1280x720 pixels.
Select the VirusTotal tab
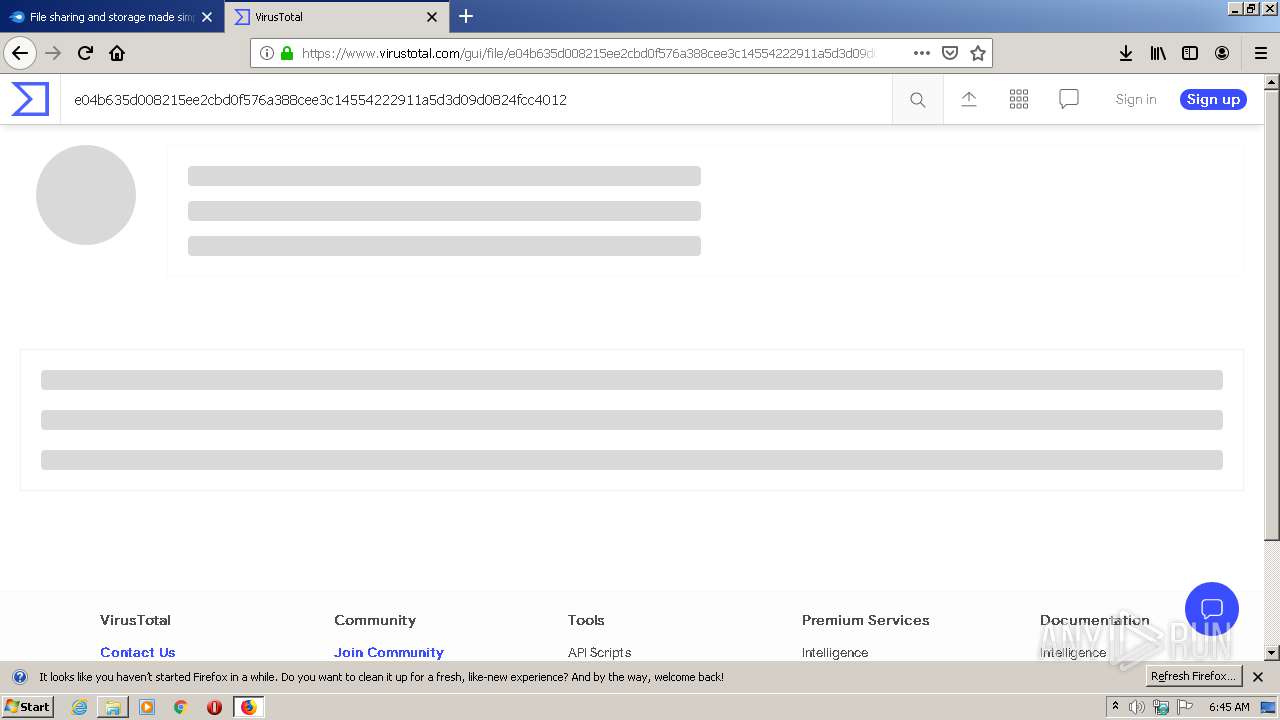337,17
